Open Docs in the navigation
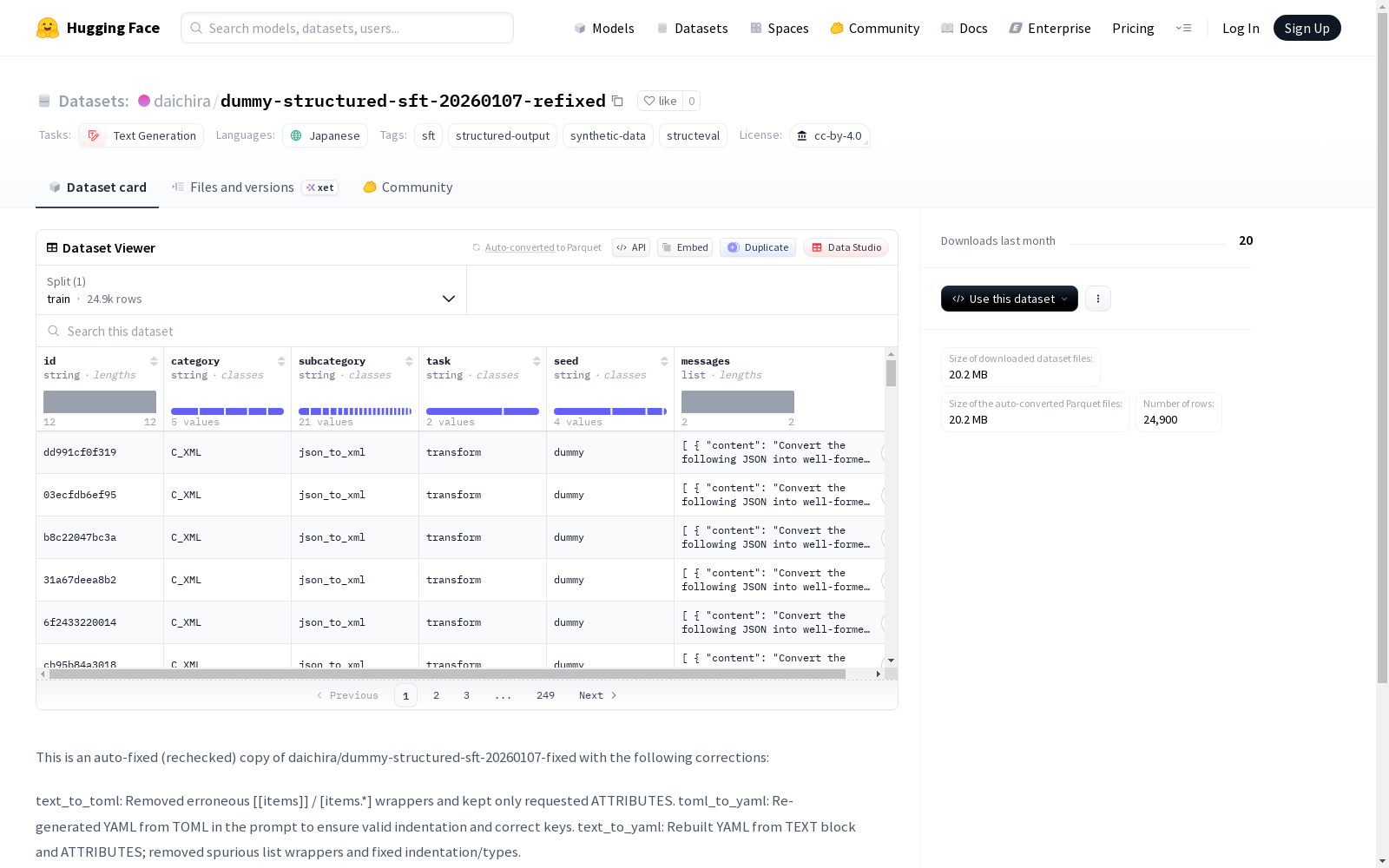This screenshot has height=868, width=1389. click(964, 28)
